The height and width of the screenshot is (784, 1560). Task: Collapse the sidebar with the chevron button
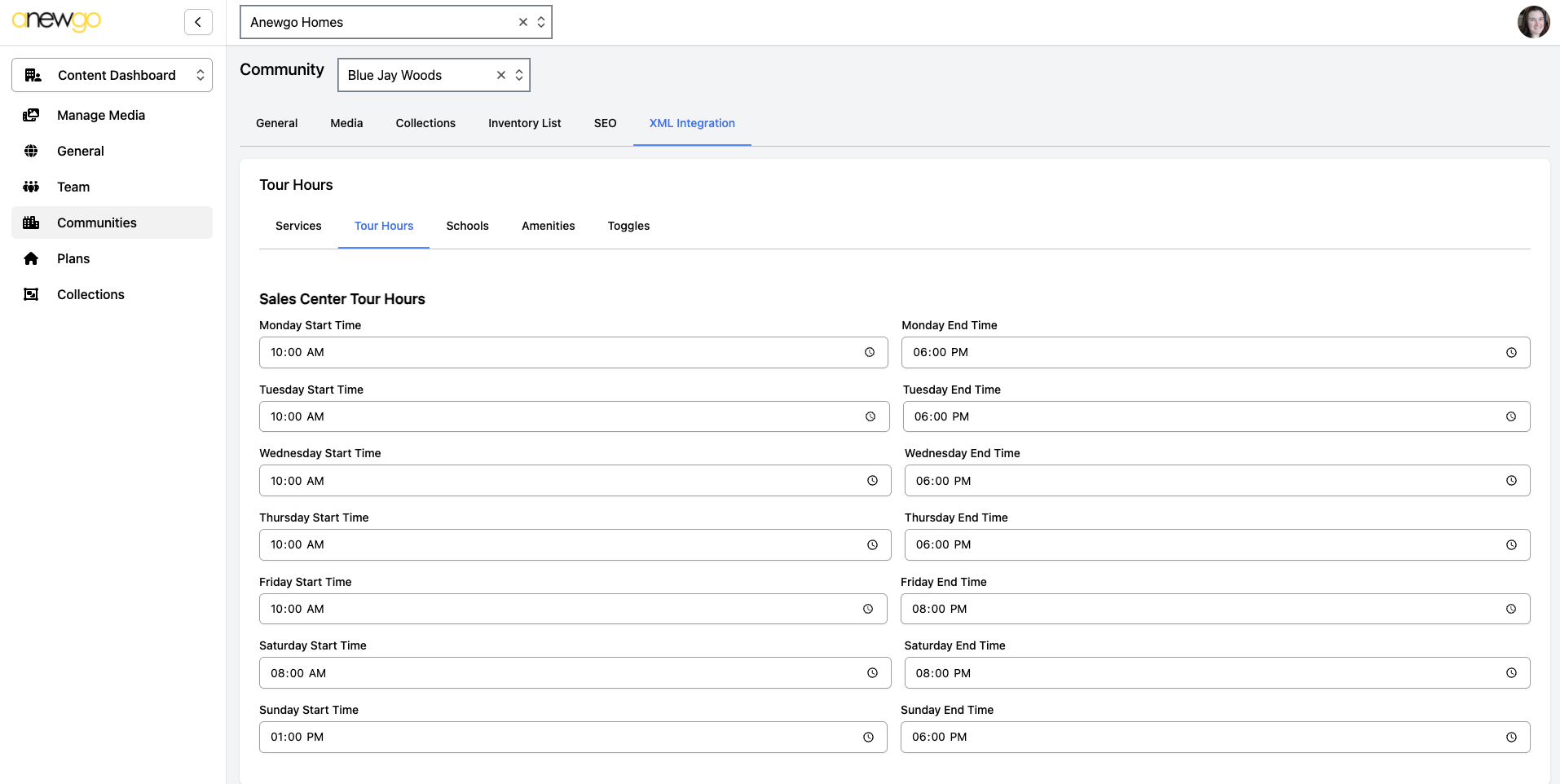pos(198,22)
